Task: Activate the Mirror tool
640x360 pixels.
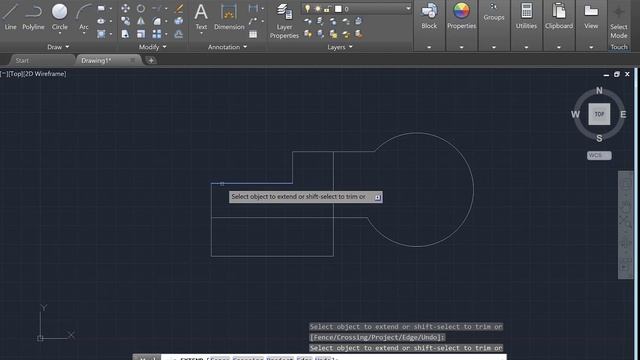Action: click(x=141, y=21)
